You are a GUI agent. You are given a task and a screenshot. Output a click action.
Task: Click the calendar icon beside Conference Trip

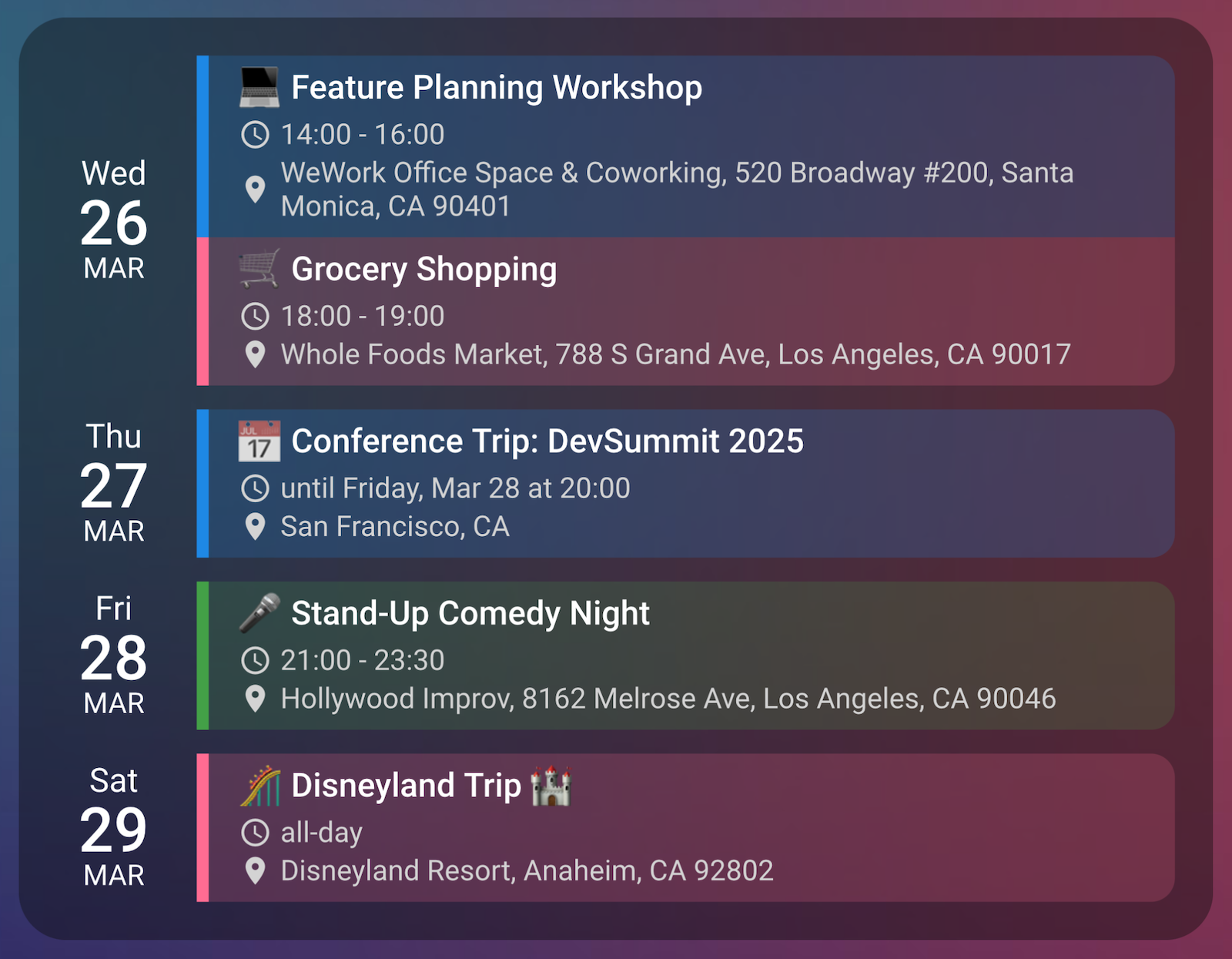point(259,441)
